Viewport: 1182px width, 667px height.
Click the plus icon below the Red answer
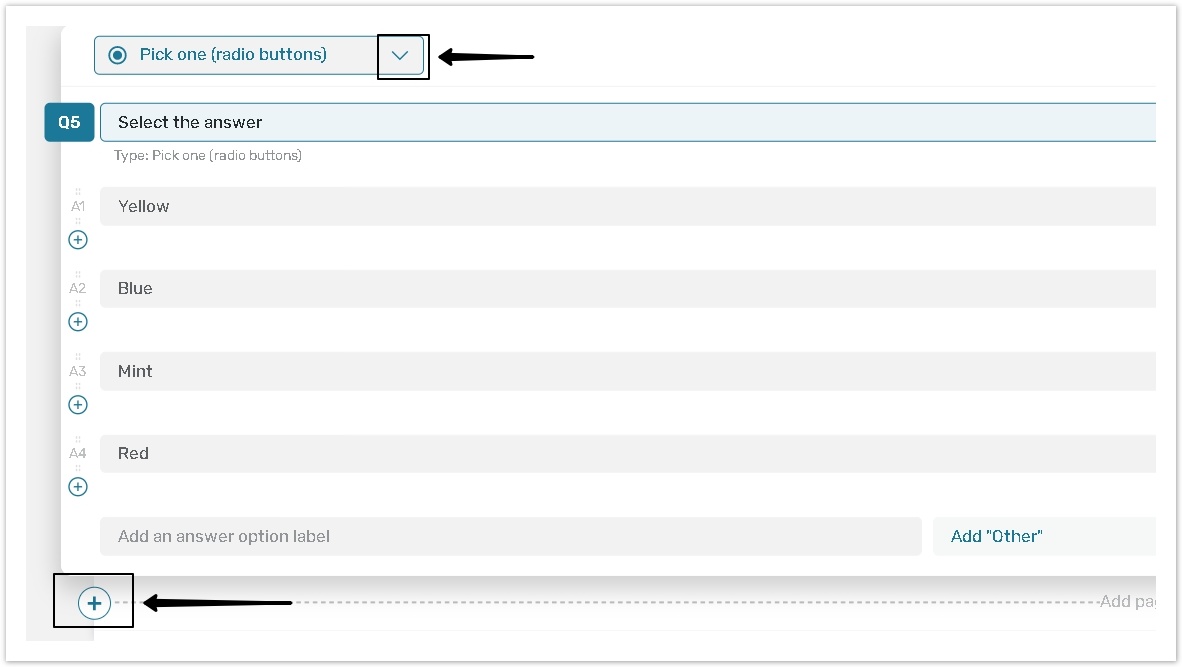[x=78, y=487]
